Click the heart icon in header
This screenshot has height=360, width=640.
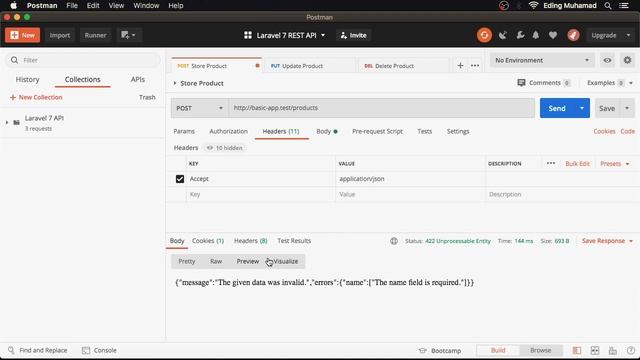pos(553,36)
